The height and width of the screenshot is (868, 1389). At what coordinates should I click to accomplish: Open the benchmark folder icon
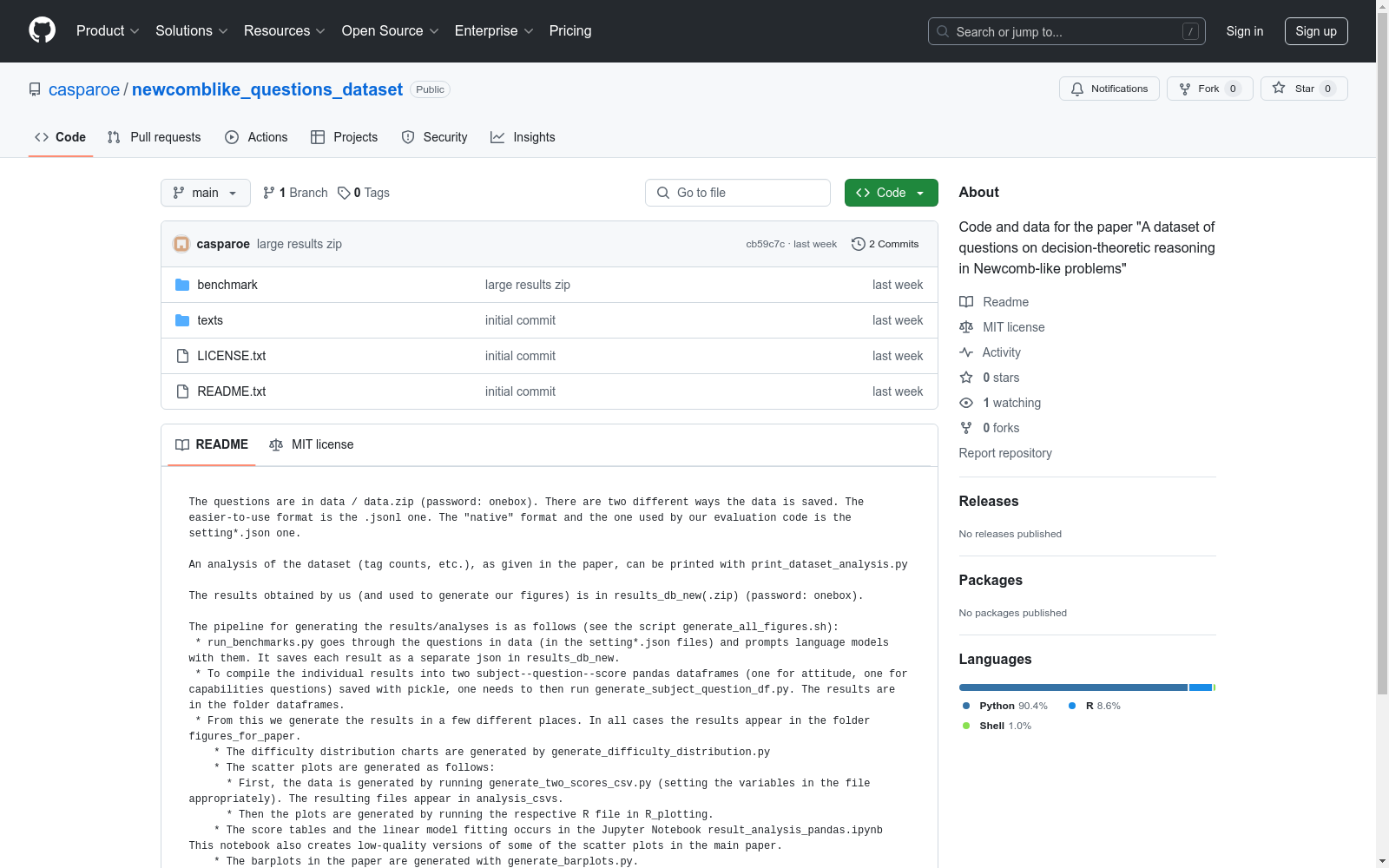tap(182, 285)
